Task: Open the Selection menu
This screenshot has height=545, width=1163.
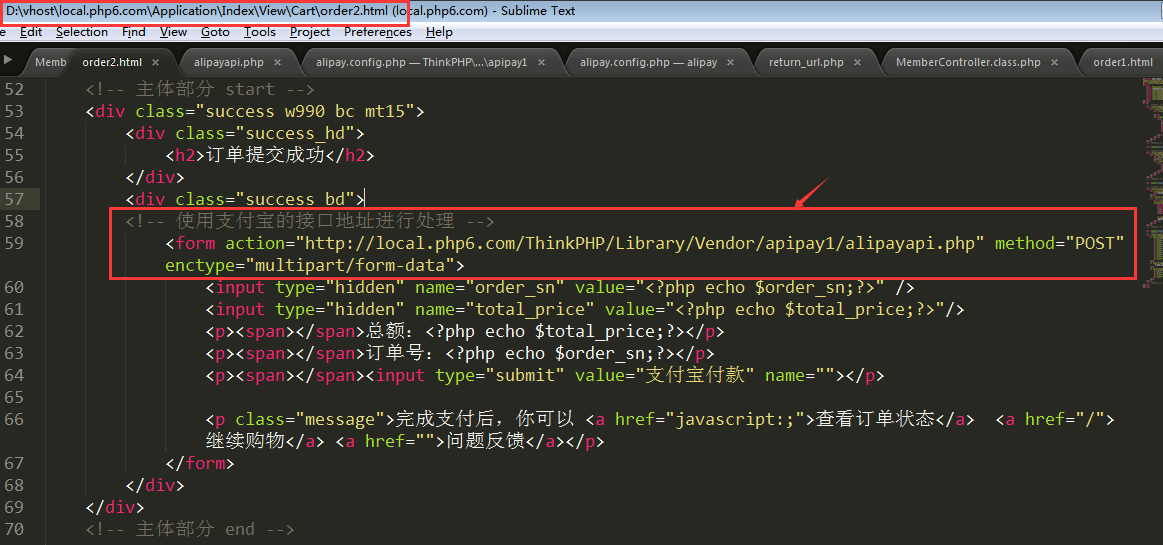Action: (x=81, y=32)
